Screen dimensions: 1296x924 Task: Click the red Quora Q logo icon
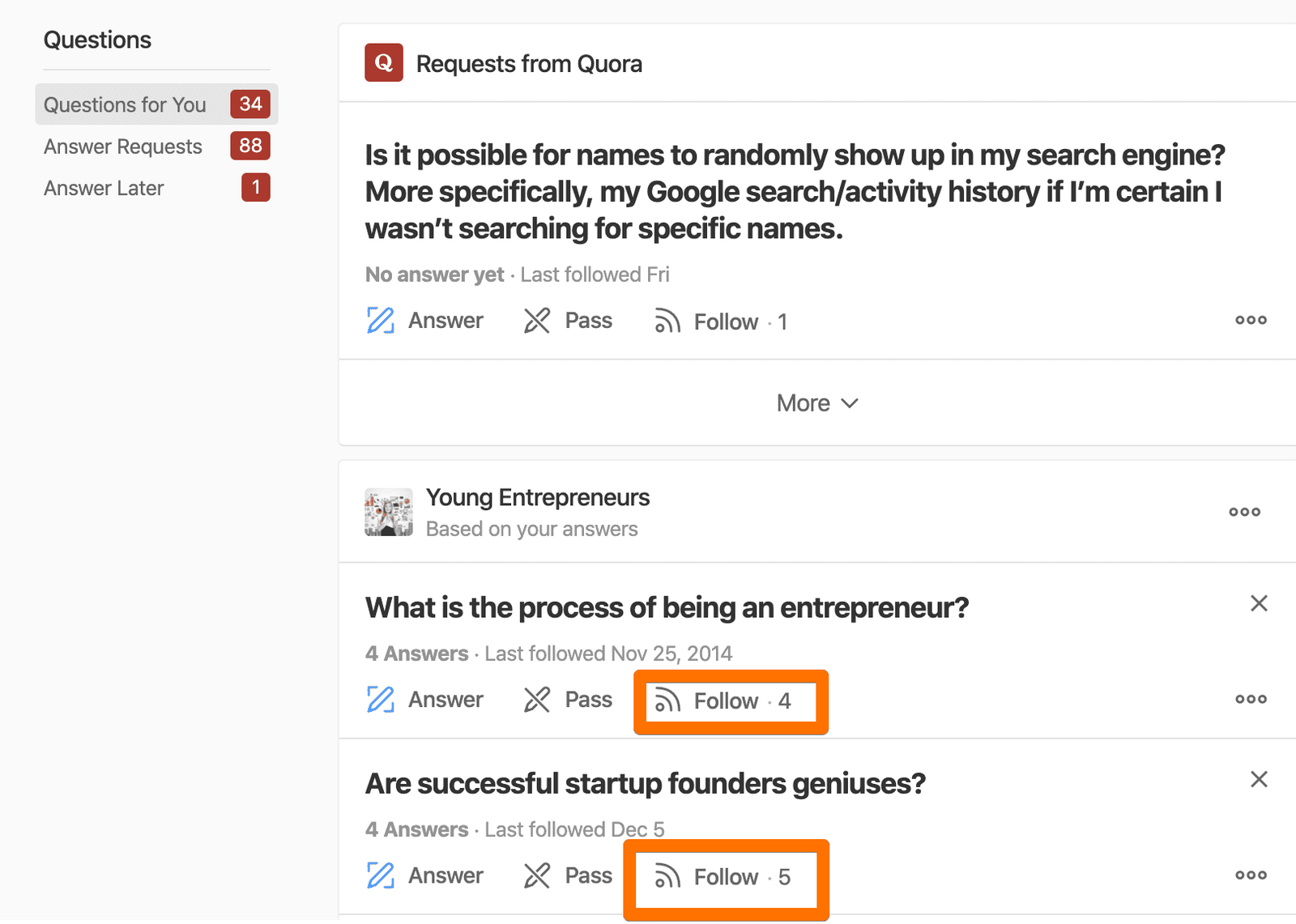[384, 63]
